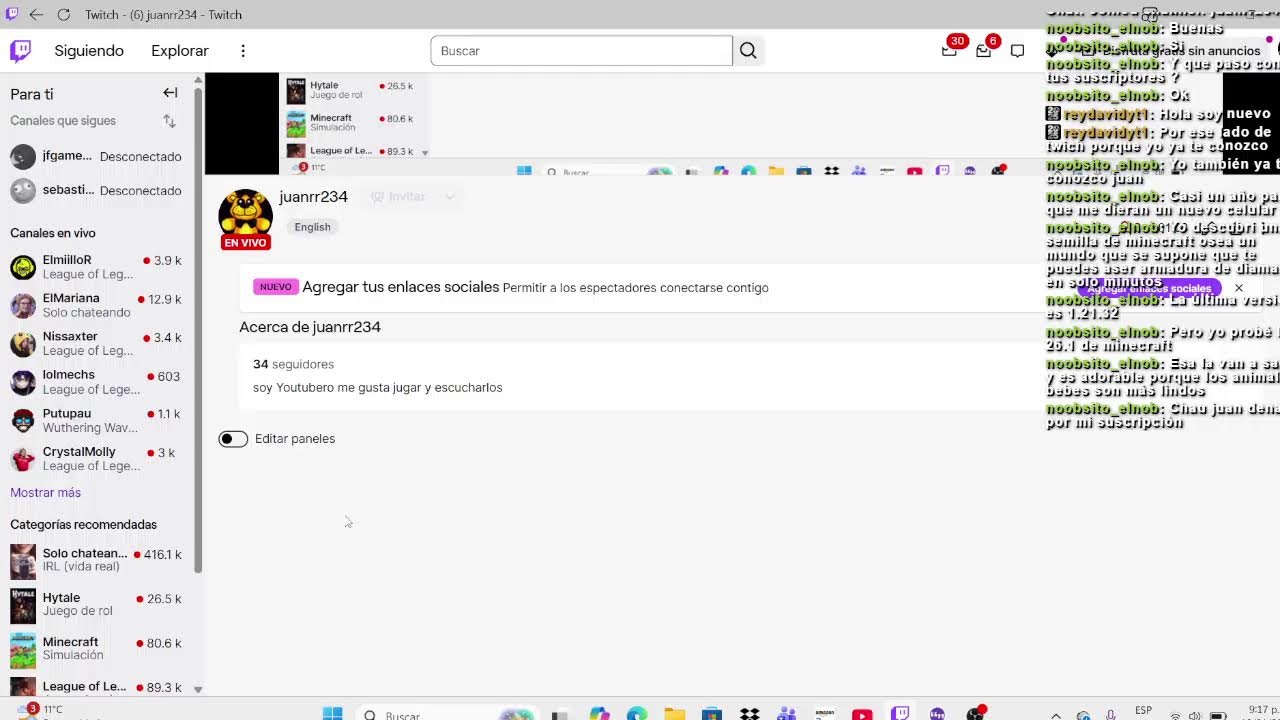
Task: Open Microsoft Store taskbar icon
Action: pyautogui.click(x=712, y=714)
